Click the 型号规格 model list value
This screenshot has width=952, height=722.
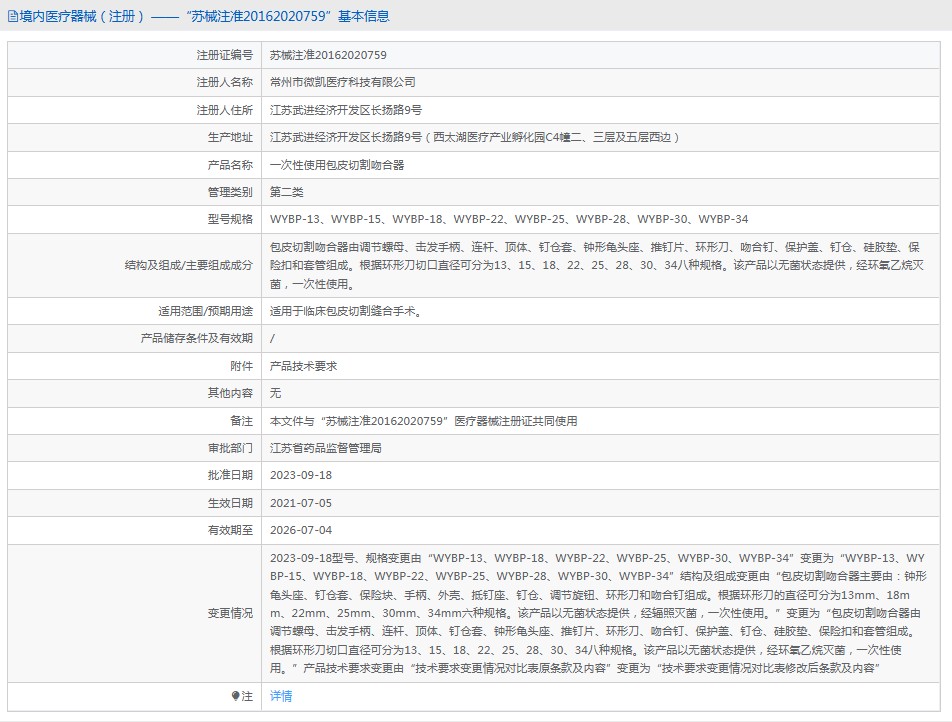click(509, 219)
